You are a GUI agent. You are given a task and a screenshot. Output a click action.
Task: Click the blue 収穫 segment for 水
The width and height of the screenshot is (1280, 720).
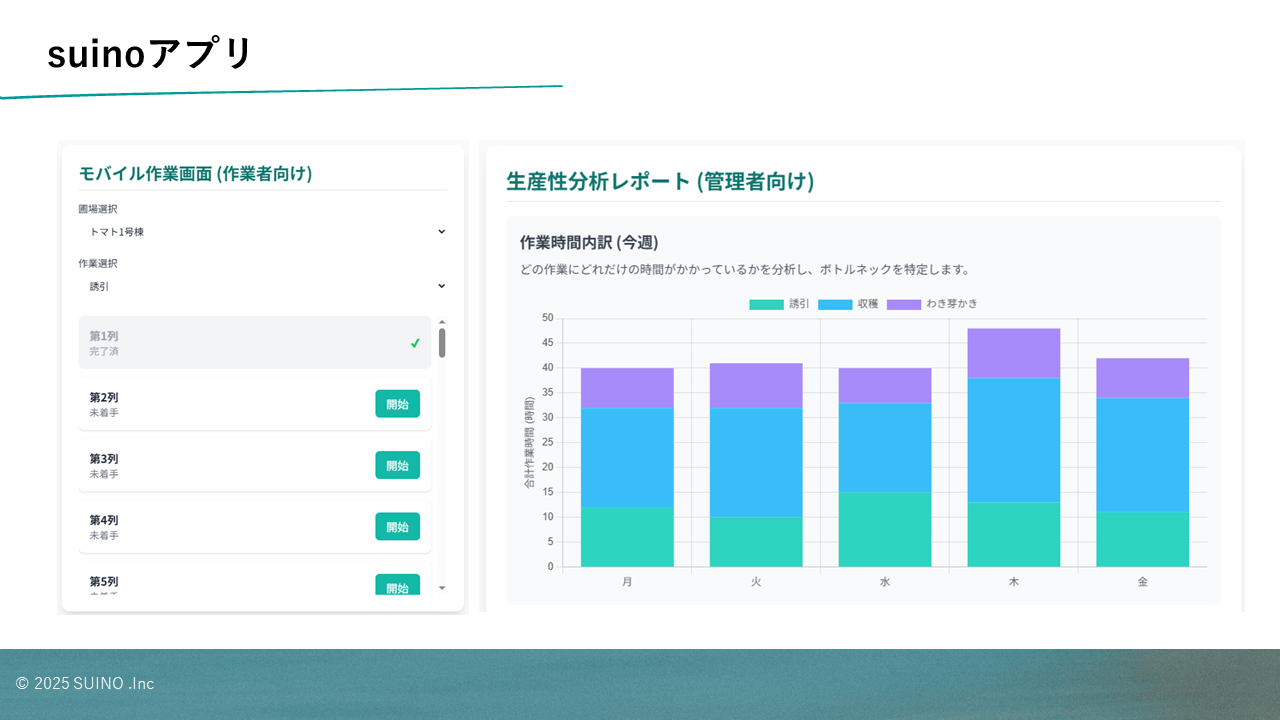885,448
